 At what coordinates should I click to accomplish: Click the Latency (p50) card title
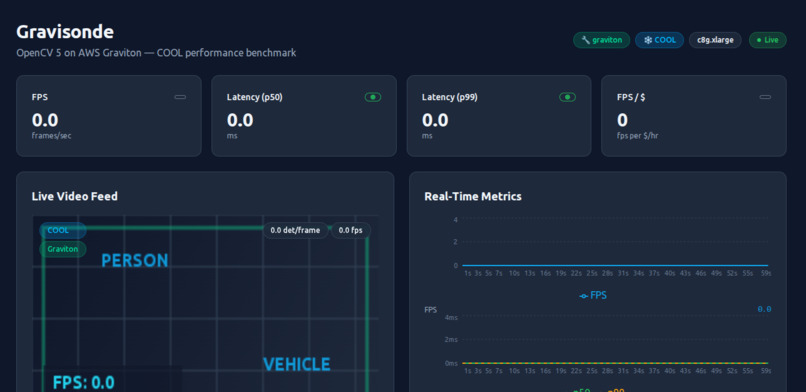(254, 97)
